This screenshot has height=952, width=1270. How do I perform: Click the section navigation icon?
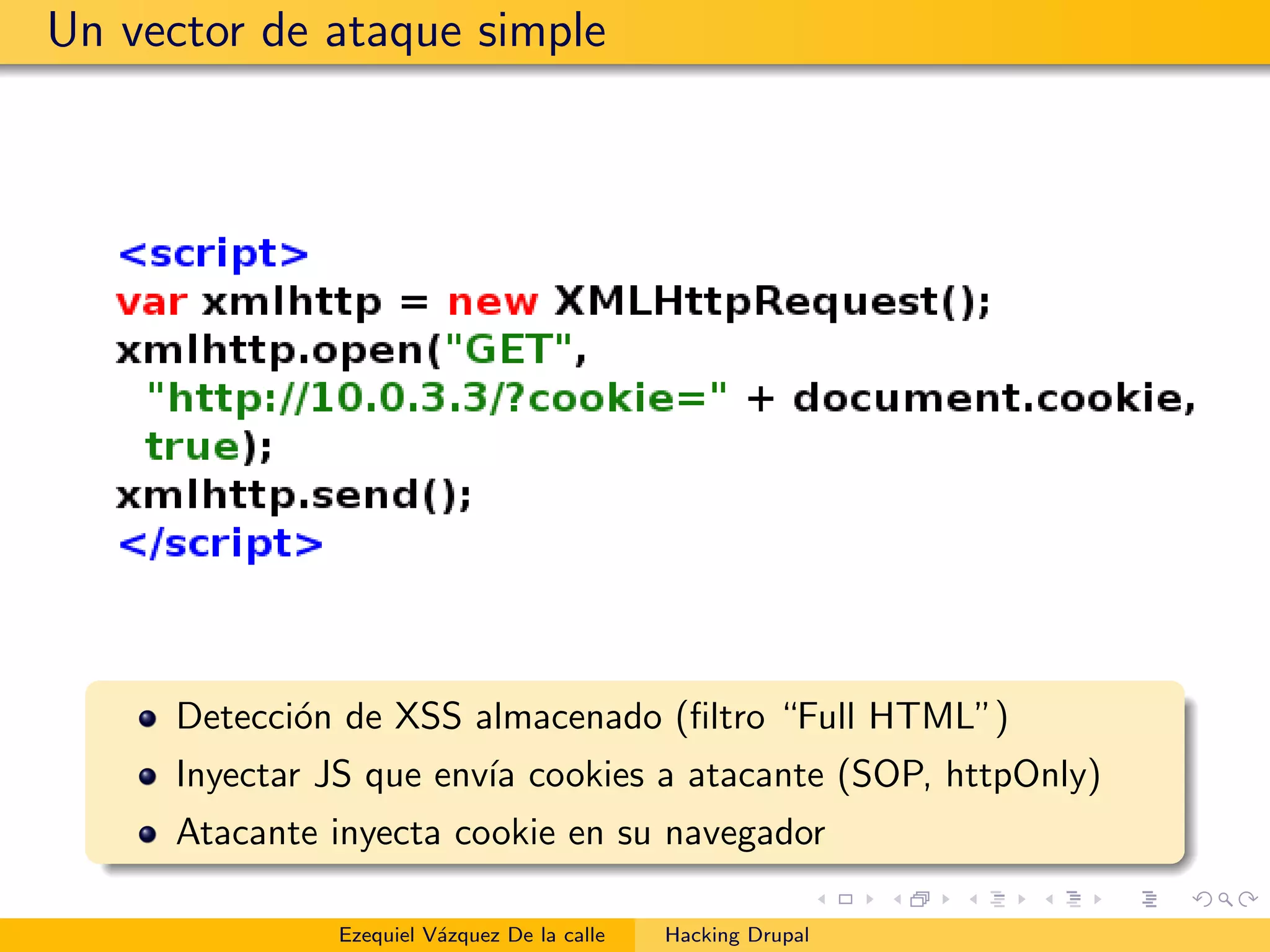click(1073, 899)
